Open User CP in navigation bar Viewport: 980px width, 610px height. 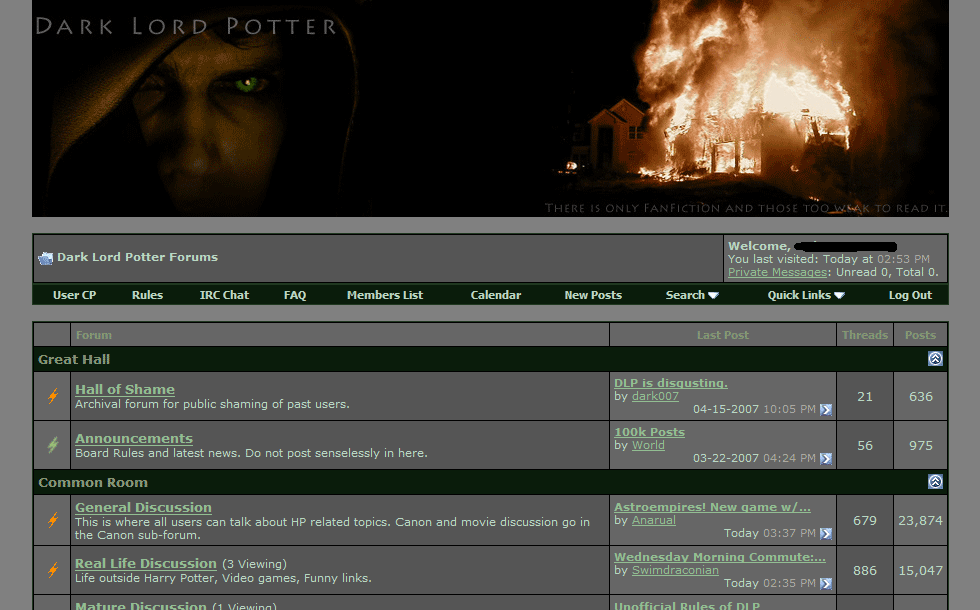74,295
